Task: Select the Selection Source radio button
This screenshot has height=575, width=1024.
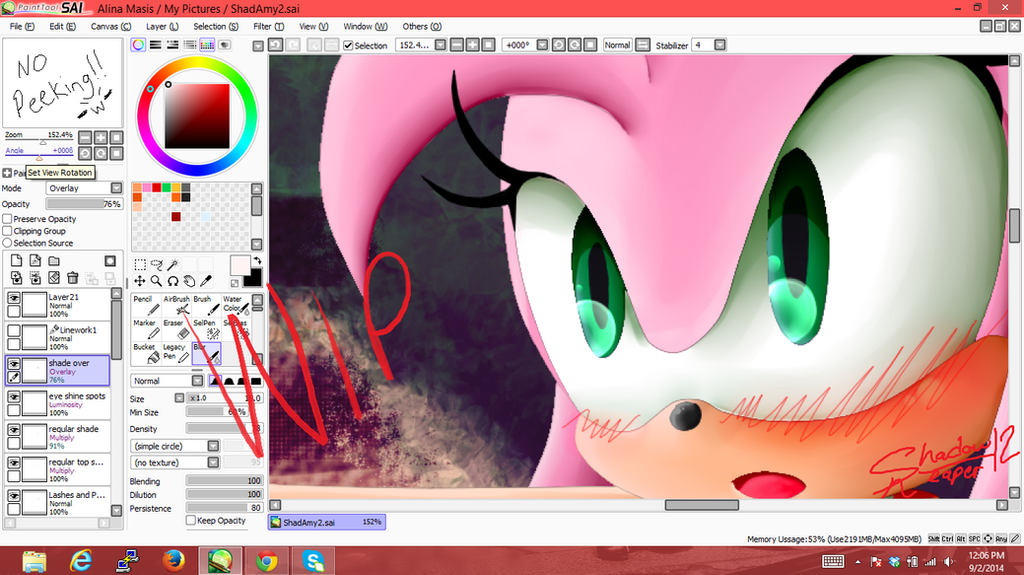Action: tap(7, 242)
